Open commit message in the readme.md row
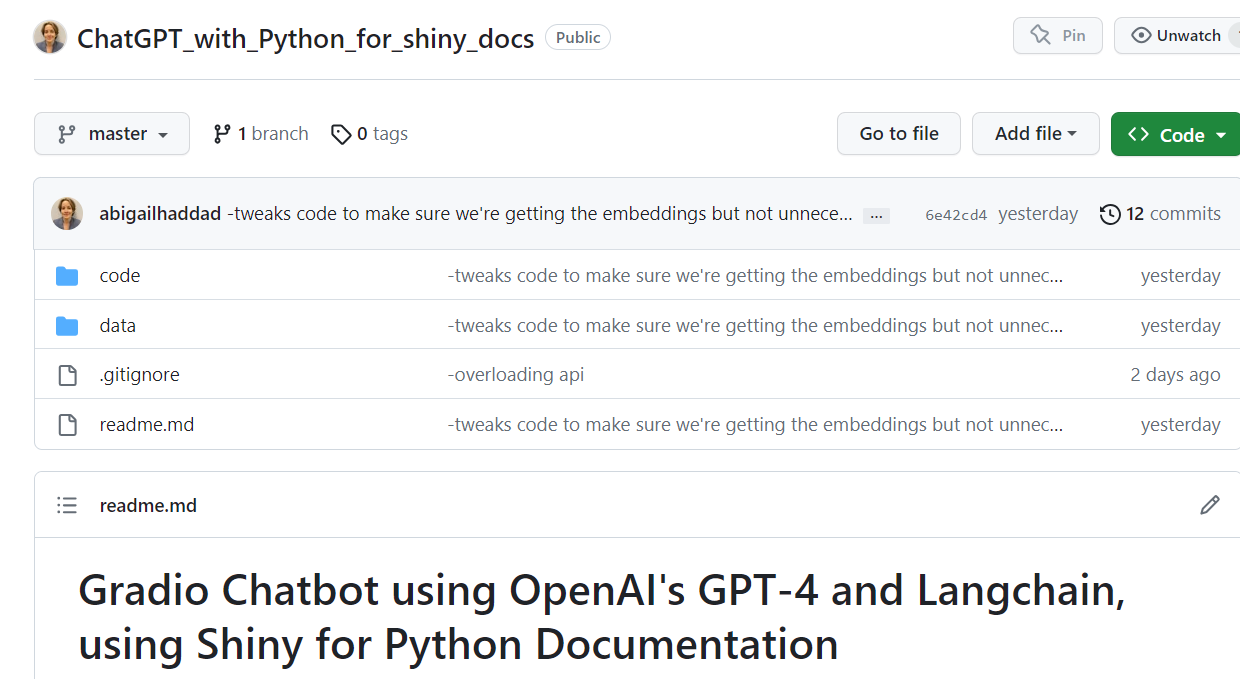Viewport: 1240px width, 679px height. [x=755, y=425]
